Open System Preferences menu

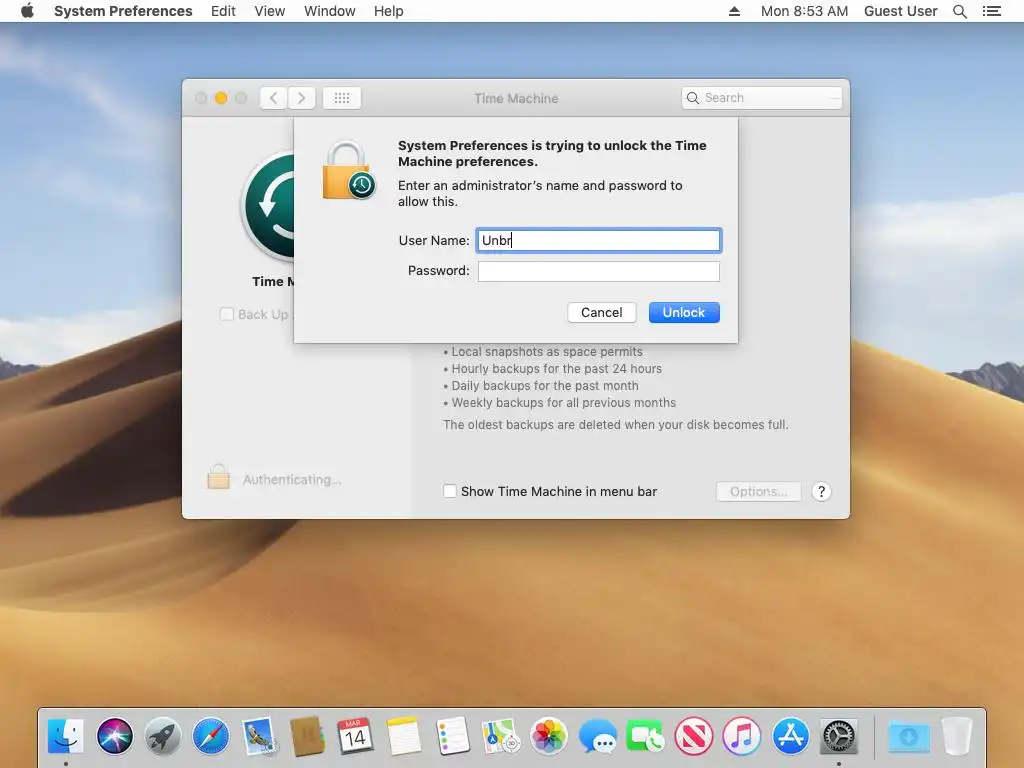123,11
